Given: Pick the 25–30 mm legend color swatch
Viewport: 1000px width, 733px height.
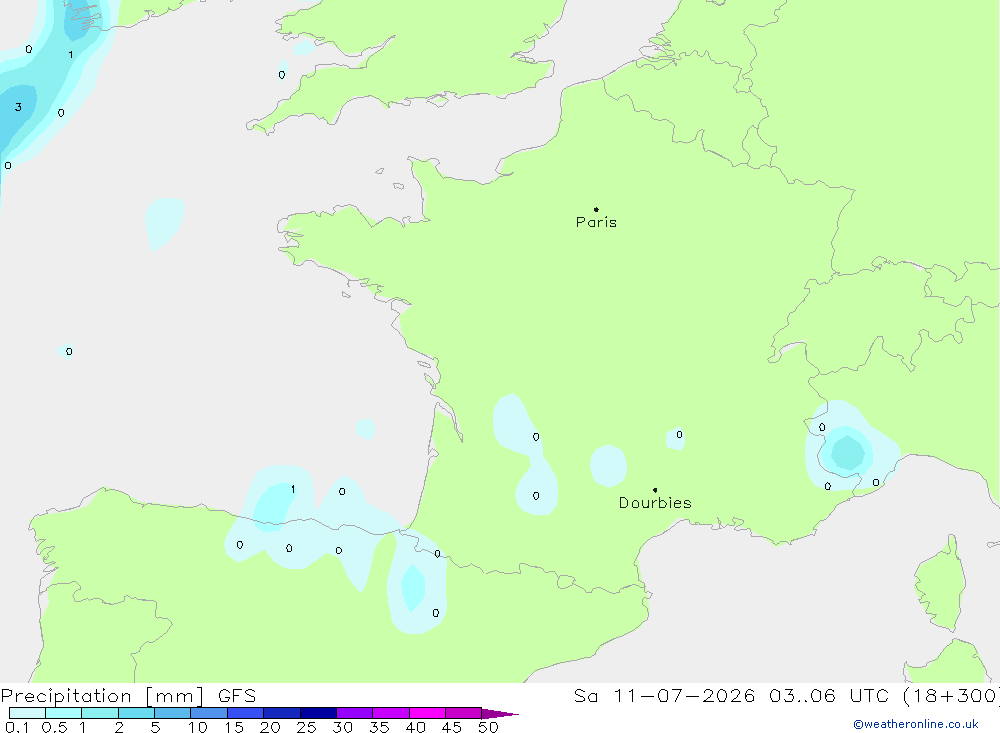Looking at the screenshot, I should 318,713.
